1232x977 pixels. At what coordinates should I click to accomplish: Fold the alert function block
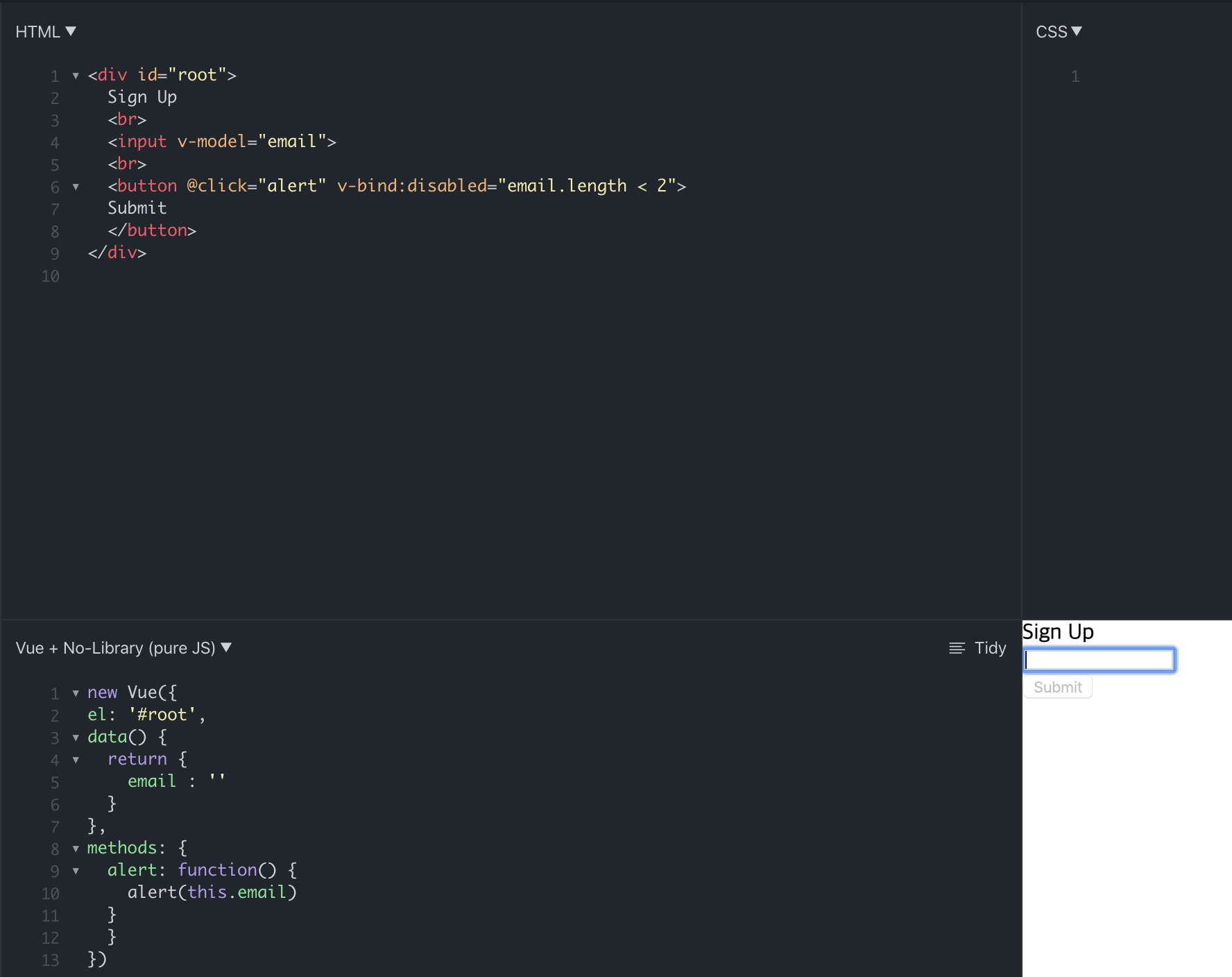[x=76, y=871]
